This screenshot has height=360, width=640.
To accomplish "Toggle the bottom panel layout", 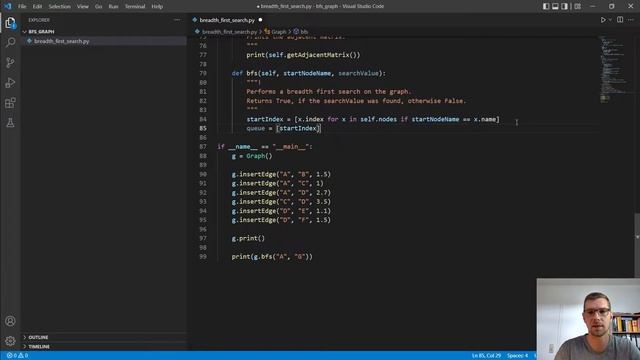I will [x=555, y=6].
